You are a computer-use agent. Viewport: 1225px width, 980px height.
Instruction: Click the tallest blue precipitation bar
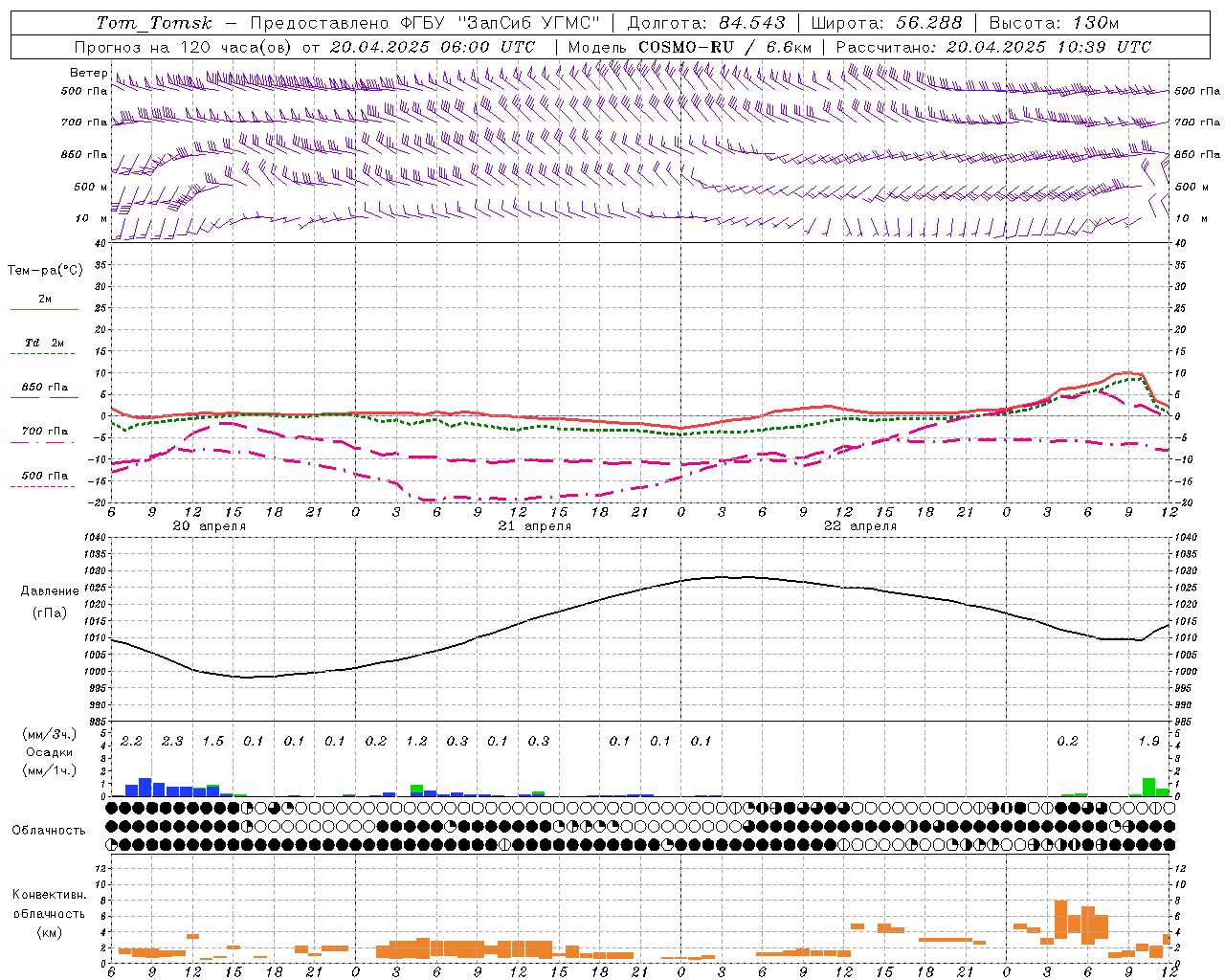[145, 788]
